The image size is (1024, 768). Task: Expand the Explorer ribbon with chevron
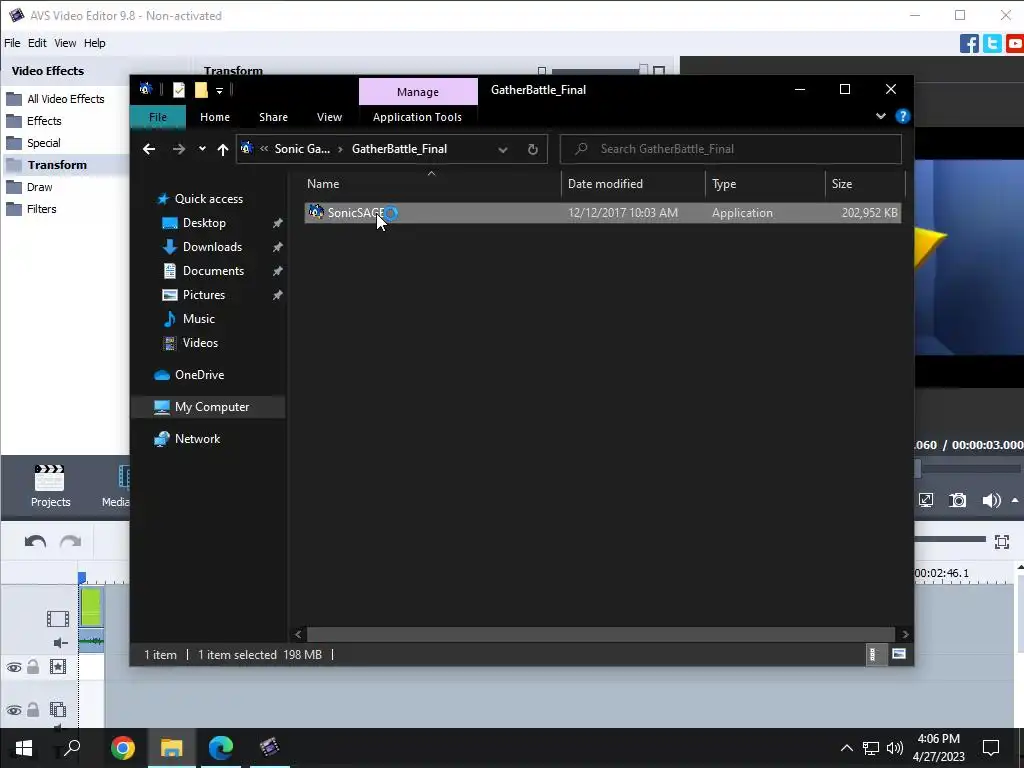click(x=880, y=116)
